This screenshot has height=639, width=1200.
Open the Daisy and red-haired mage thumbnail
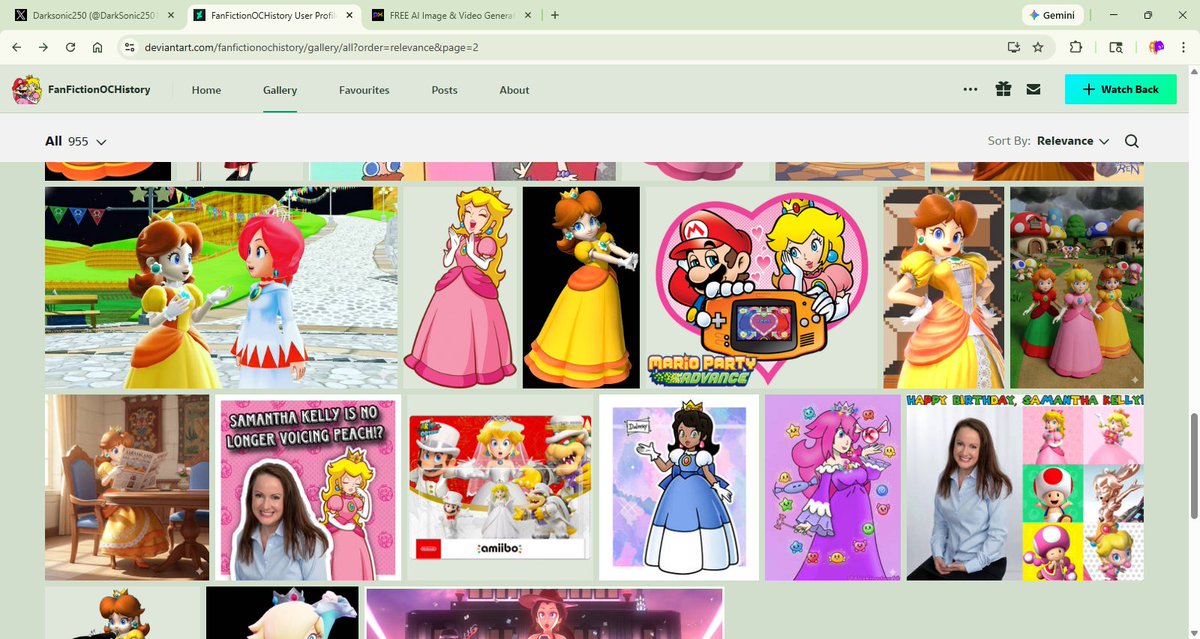pos(221,287)
